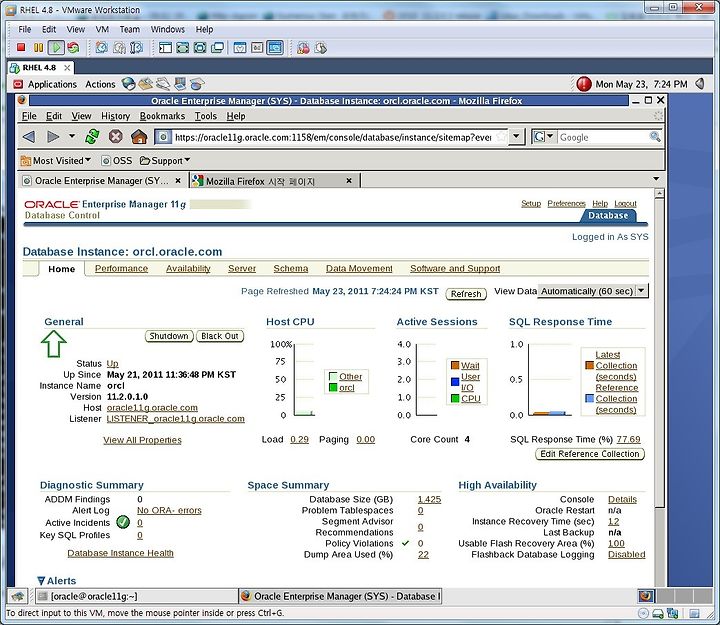Click the Black Out button
720x625 pixels.
pos(220,336)
